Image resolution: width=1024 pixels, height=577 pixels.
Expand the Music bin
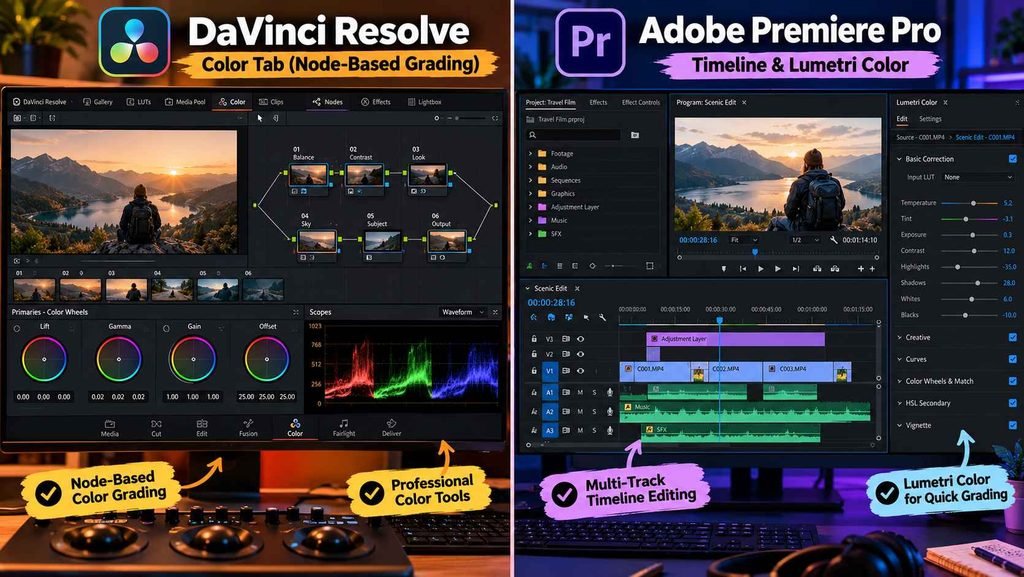coord(530,220)
